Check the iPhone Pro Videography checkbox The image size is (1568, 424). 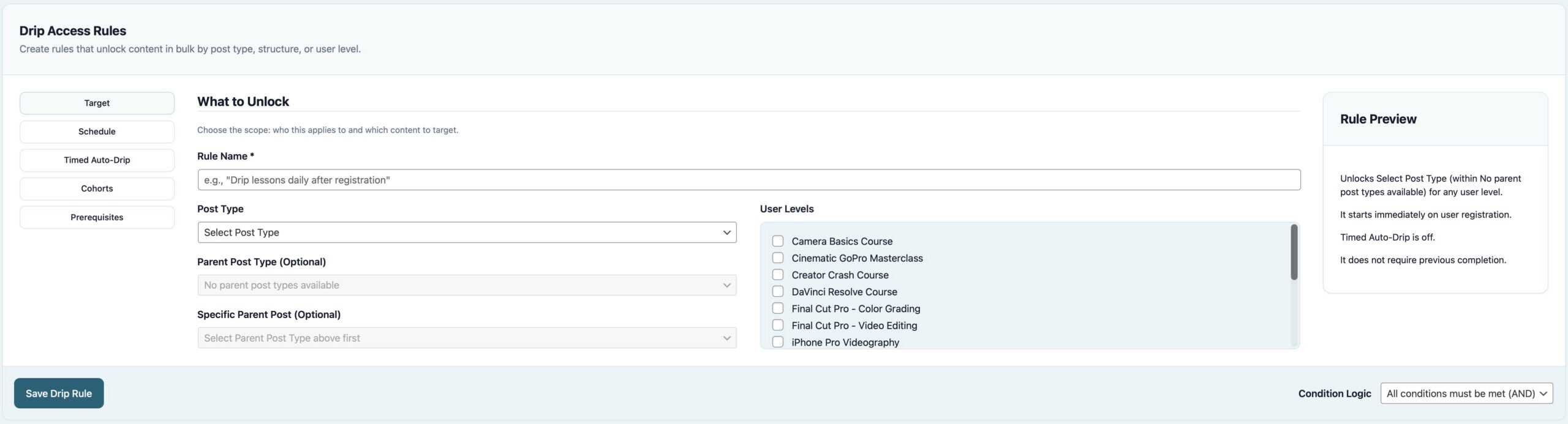(778, 342)
